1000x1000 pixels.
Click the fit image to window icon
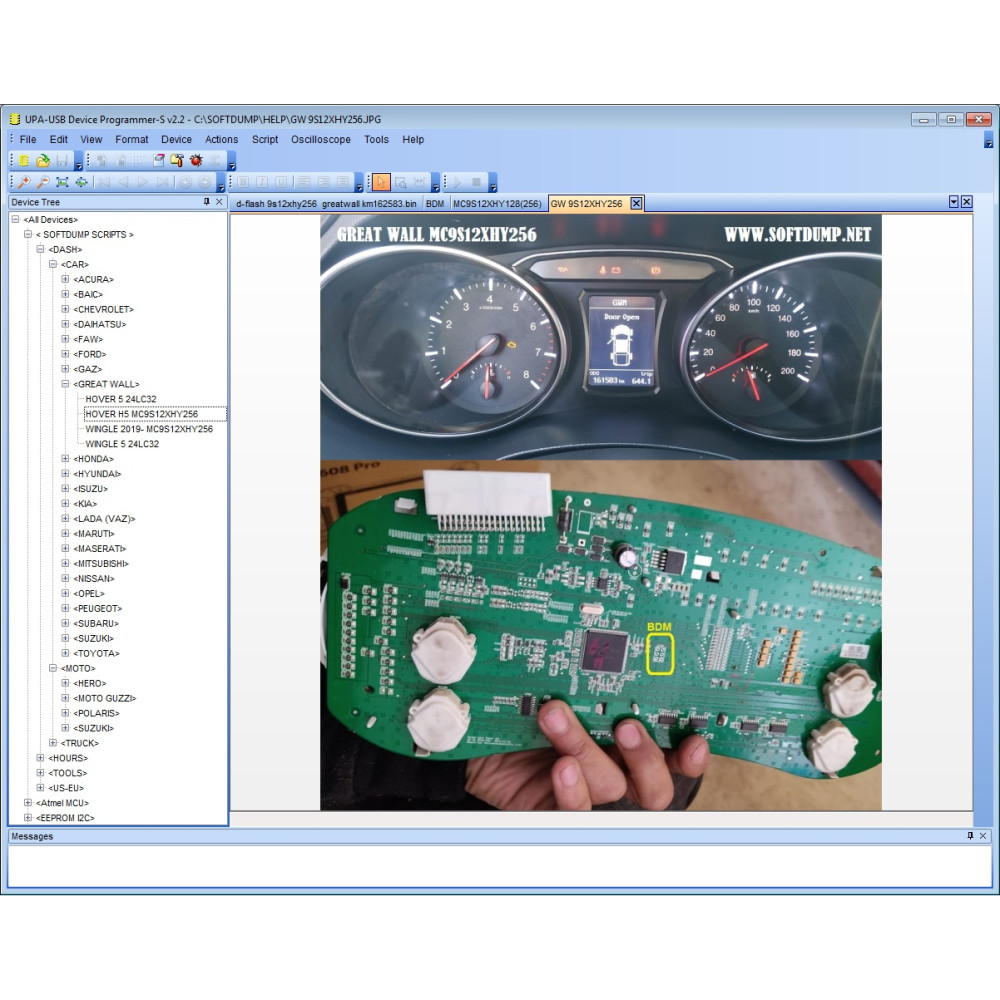click(x=62, y=182)
